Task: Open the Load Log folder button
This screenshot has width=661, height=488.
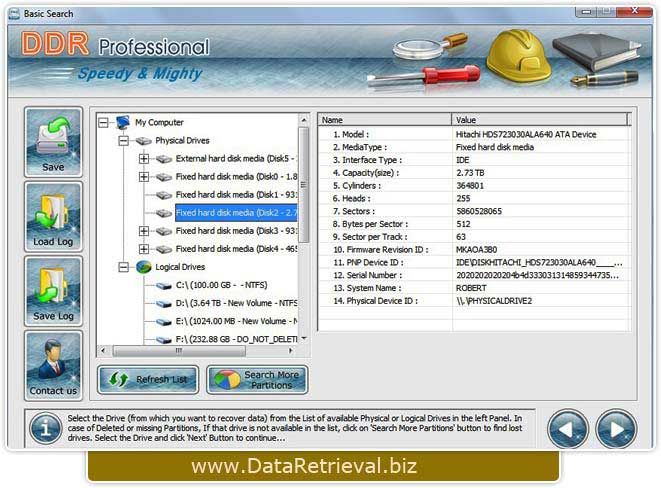Action: [x=53, y=217]
